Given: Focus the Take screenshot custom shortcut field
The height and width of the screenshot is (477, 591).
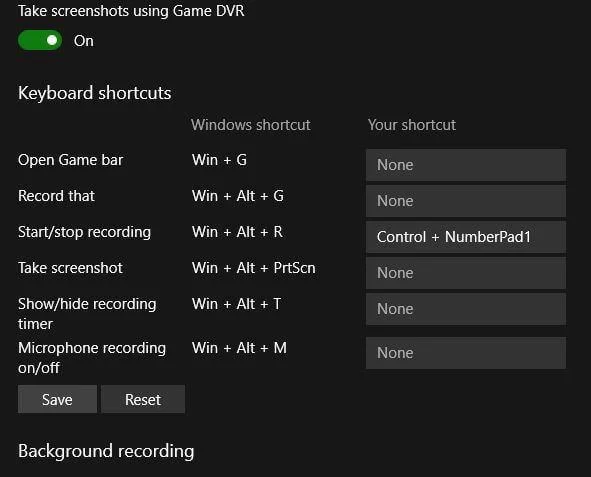Looking at the screenshot, I should [x=466, y=273].
